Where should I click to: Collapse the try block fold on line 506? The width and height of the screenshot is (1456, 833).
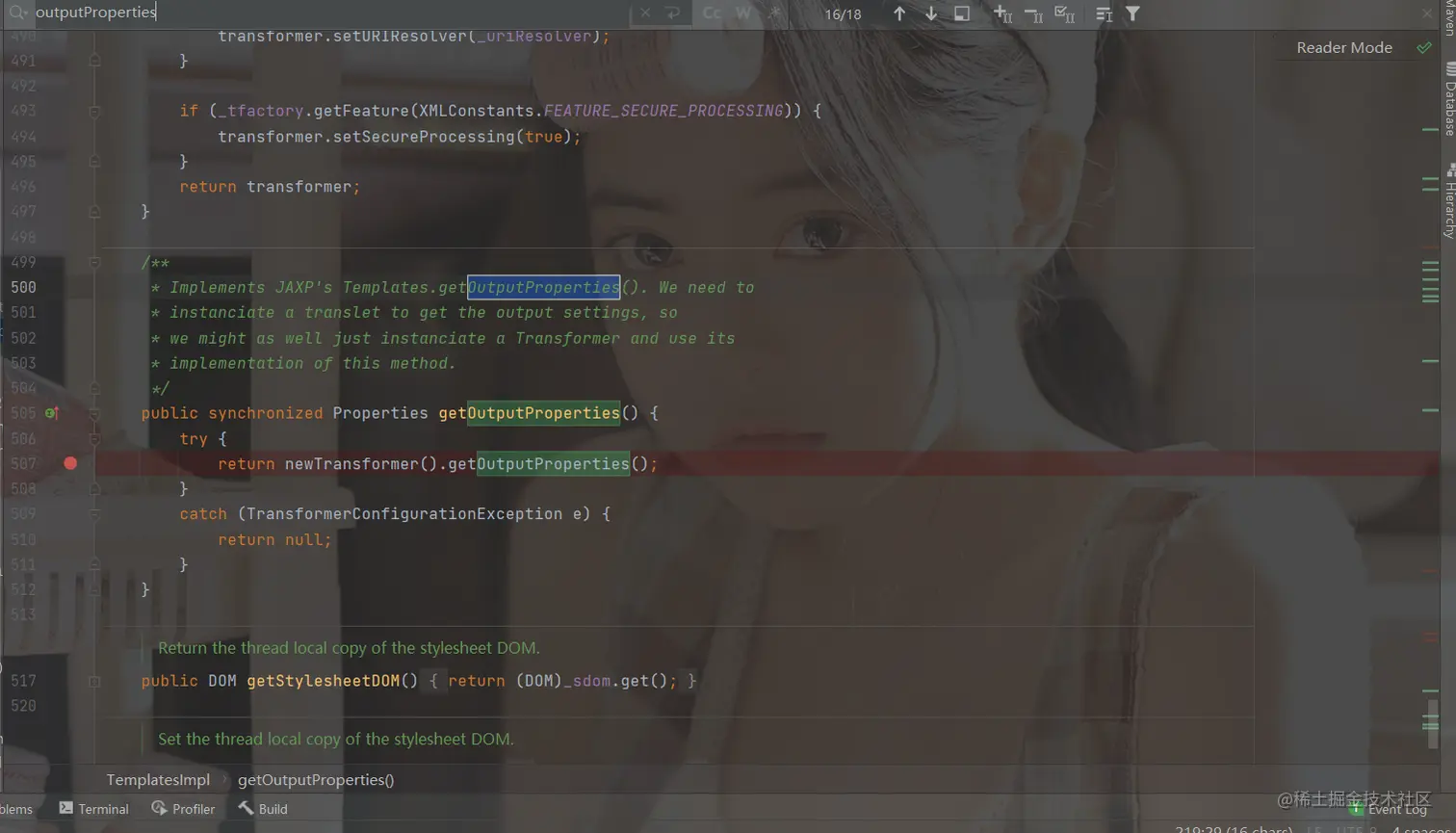click(94, 438)
